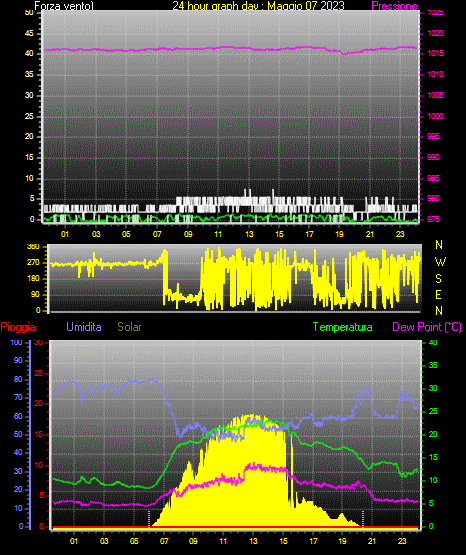Screen dimensions: 466x555
Task: Click the Pressione legend label
Action: coord(394,6)
